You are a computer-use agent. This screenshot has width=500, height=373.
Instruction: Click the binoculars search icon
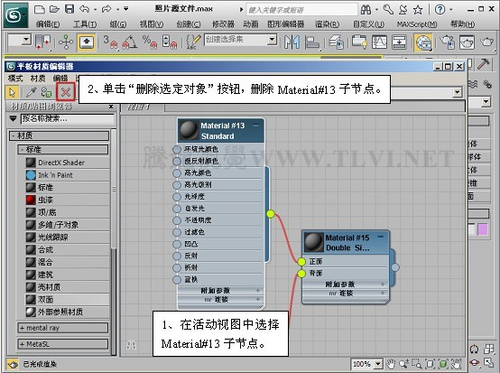tap(366, 10)
